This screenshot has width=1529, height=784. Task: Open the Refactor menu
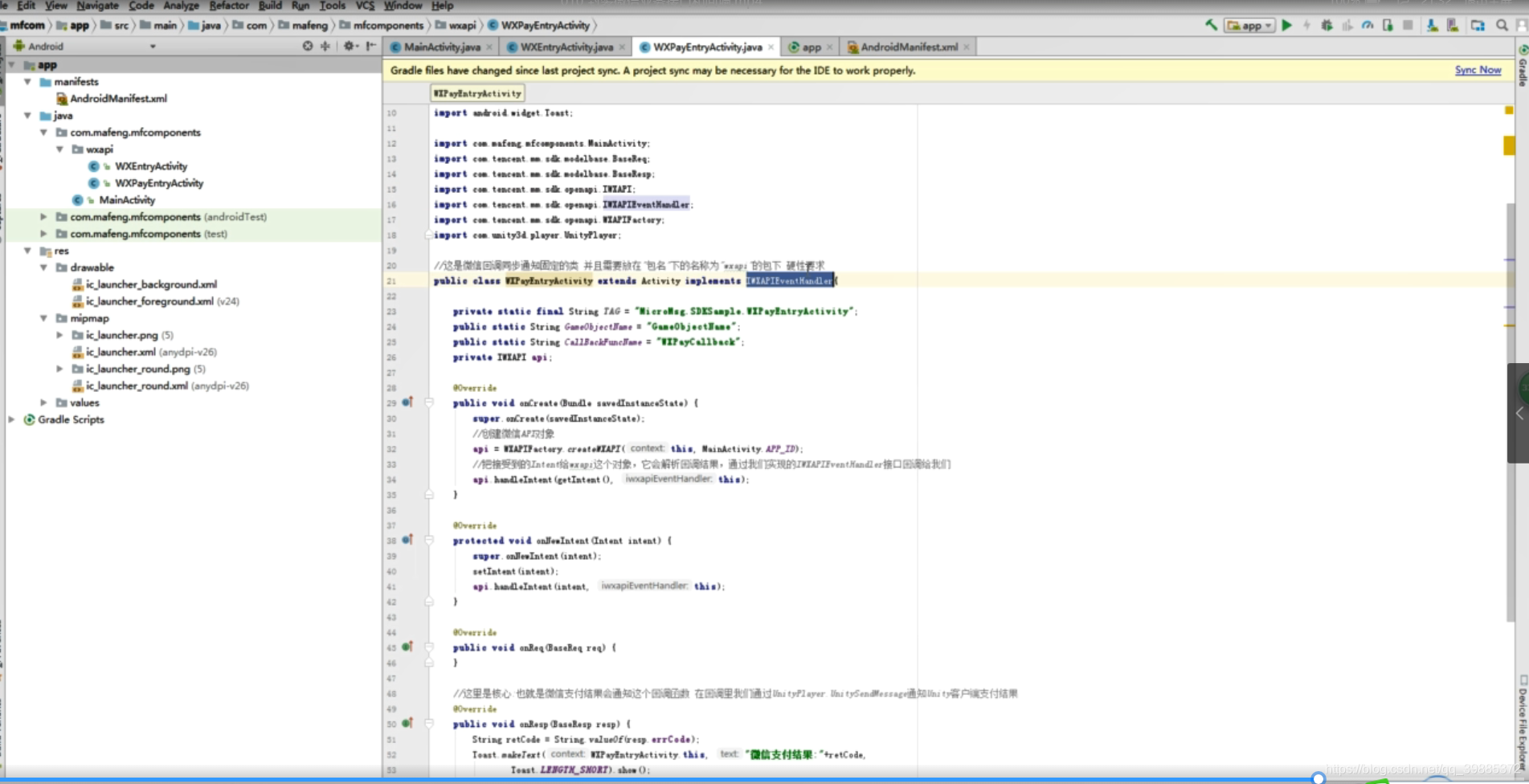click(x=229, y=6)
